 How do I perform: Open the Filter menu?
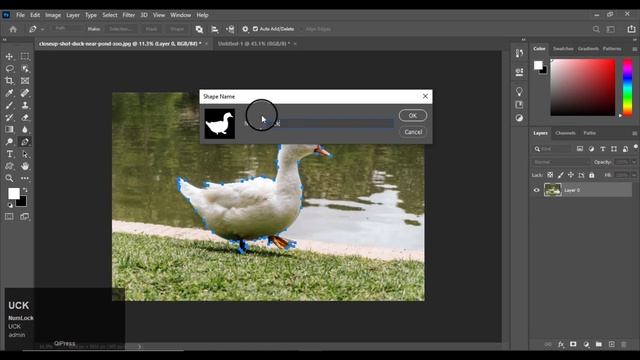coord(129,15)
